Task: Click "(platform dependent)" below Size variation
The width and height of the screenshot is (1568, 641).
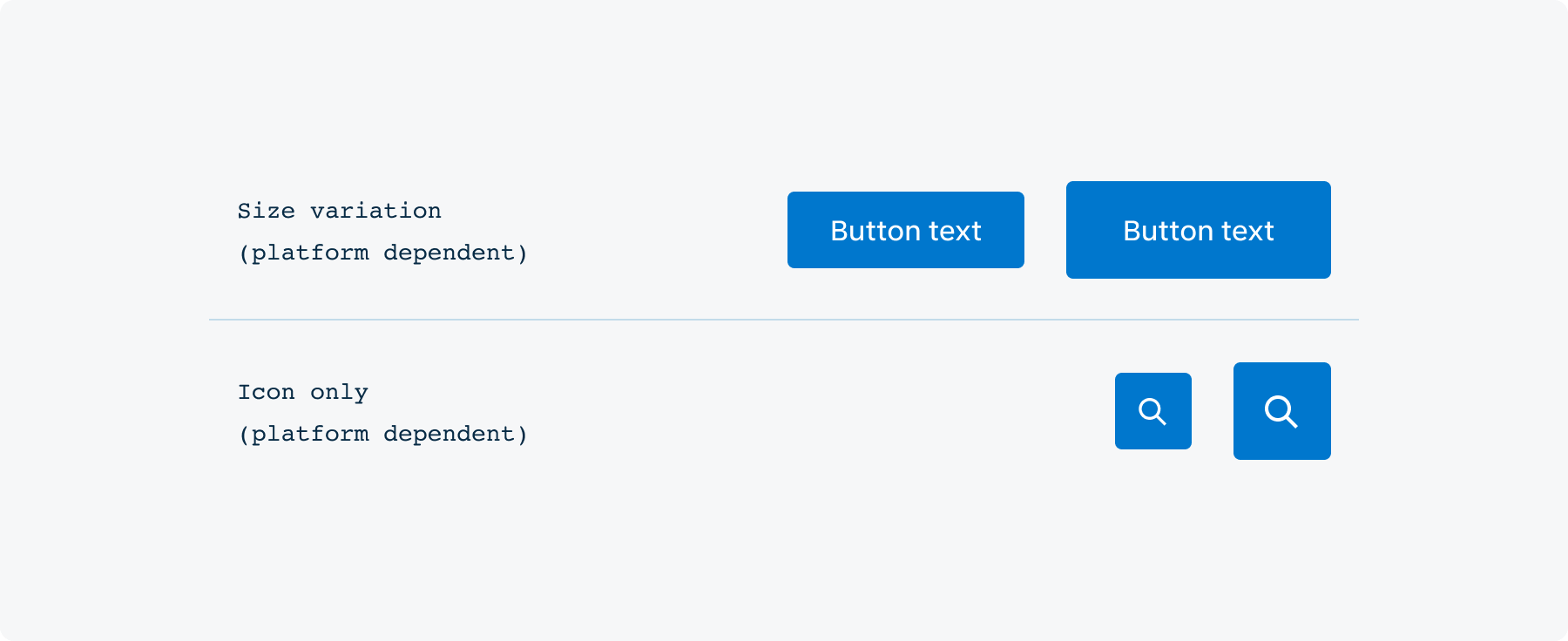Action: click(382, 253)
